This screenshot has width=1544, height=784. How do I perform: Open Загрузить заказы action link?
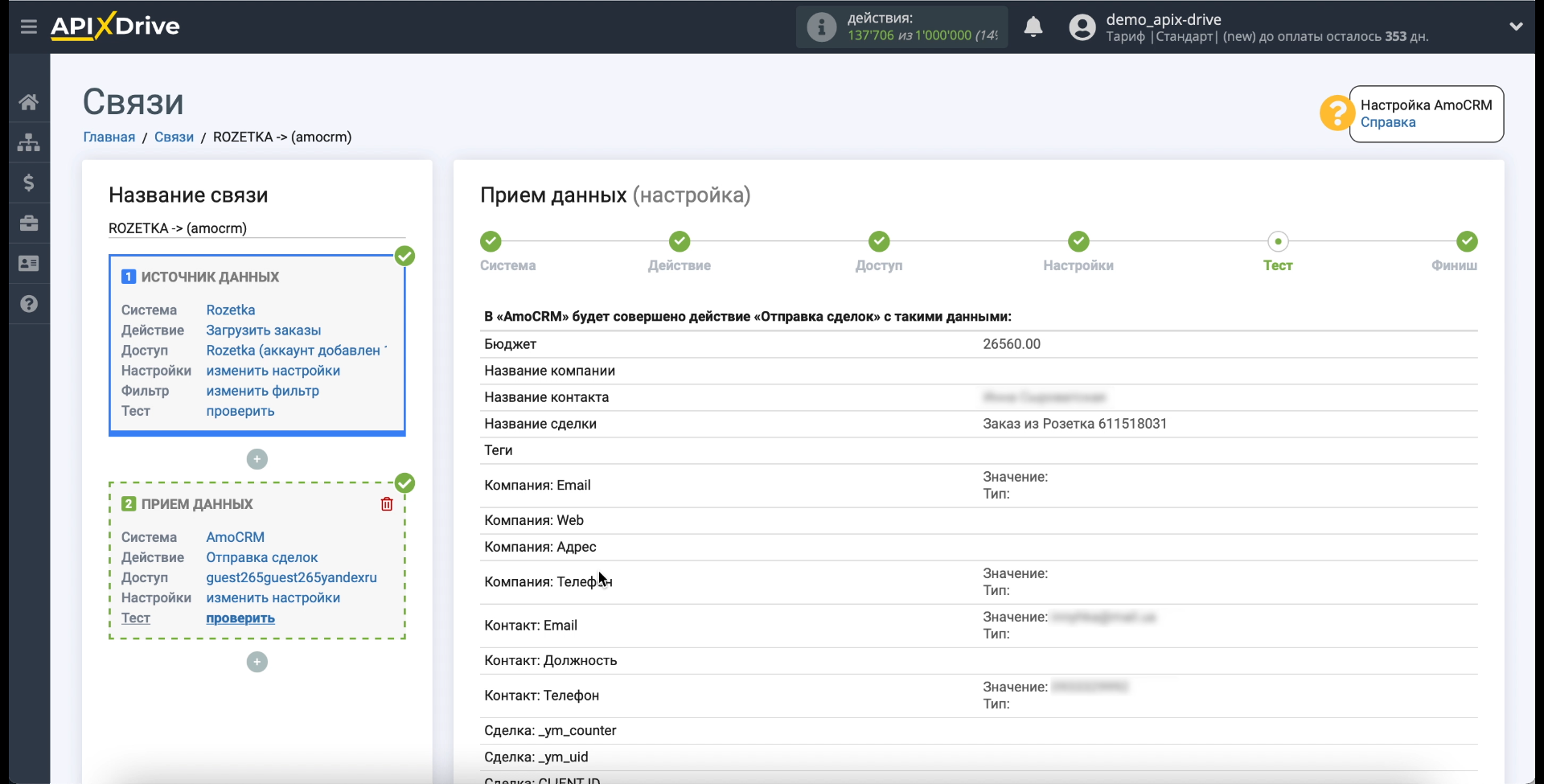click(264, 330)
